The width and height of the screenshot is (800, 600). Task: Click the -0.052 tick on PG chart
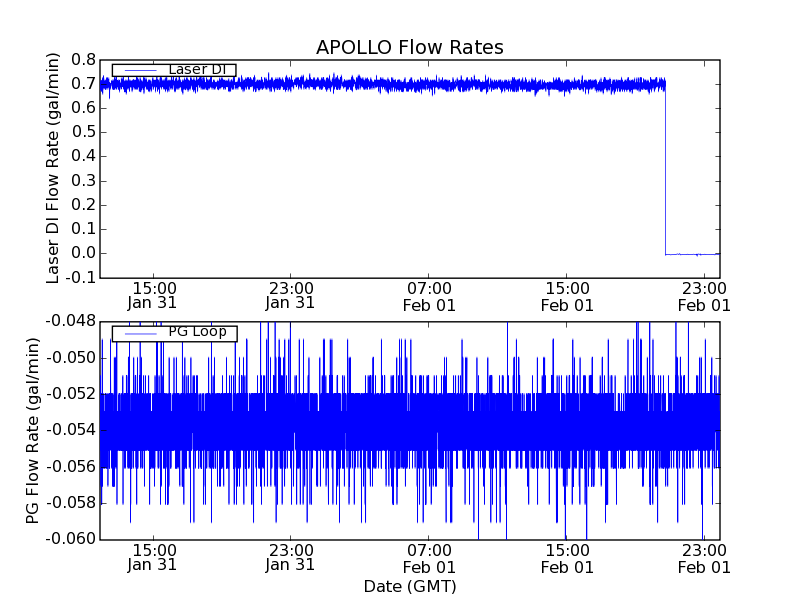pyautogui.click(x=70, y=394)
